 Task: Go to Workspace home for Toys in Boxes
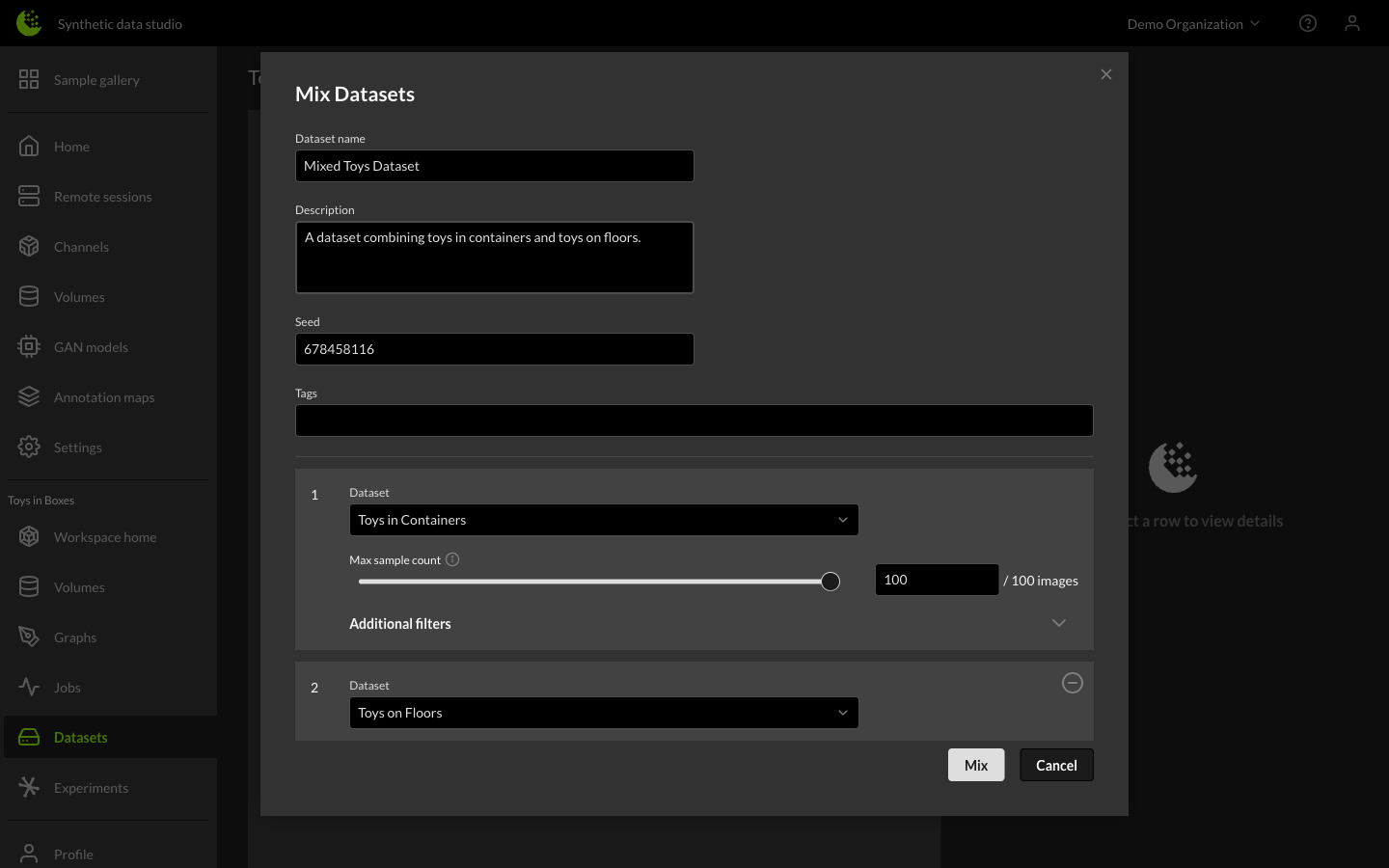click(104, 536)
